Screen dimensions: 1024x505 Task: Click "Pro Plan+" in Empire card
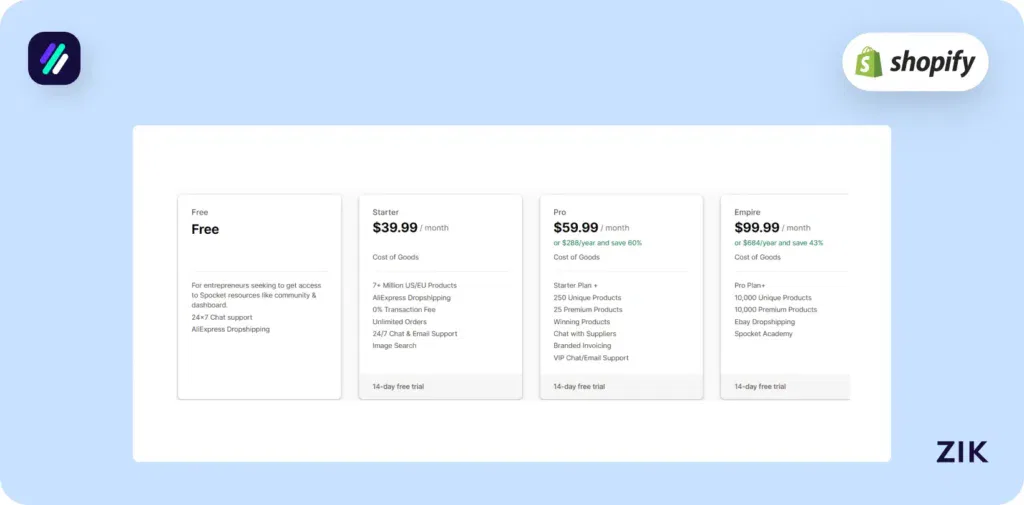tap(750, 285)
